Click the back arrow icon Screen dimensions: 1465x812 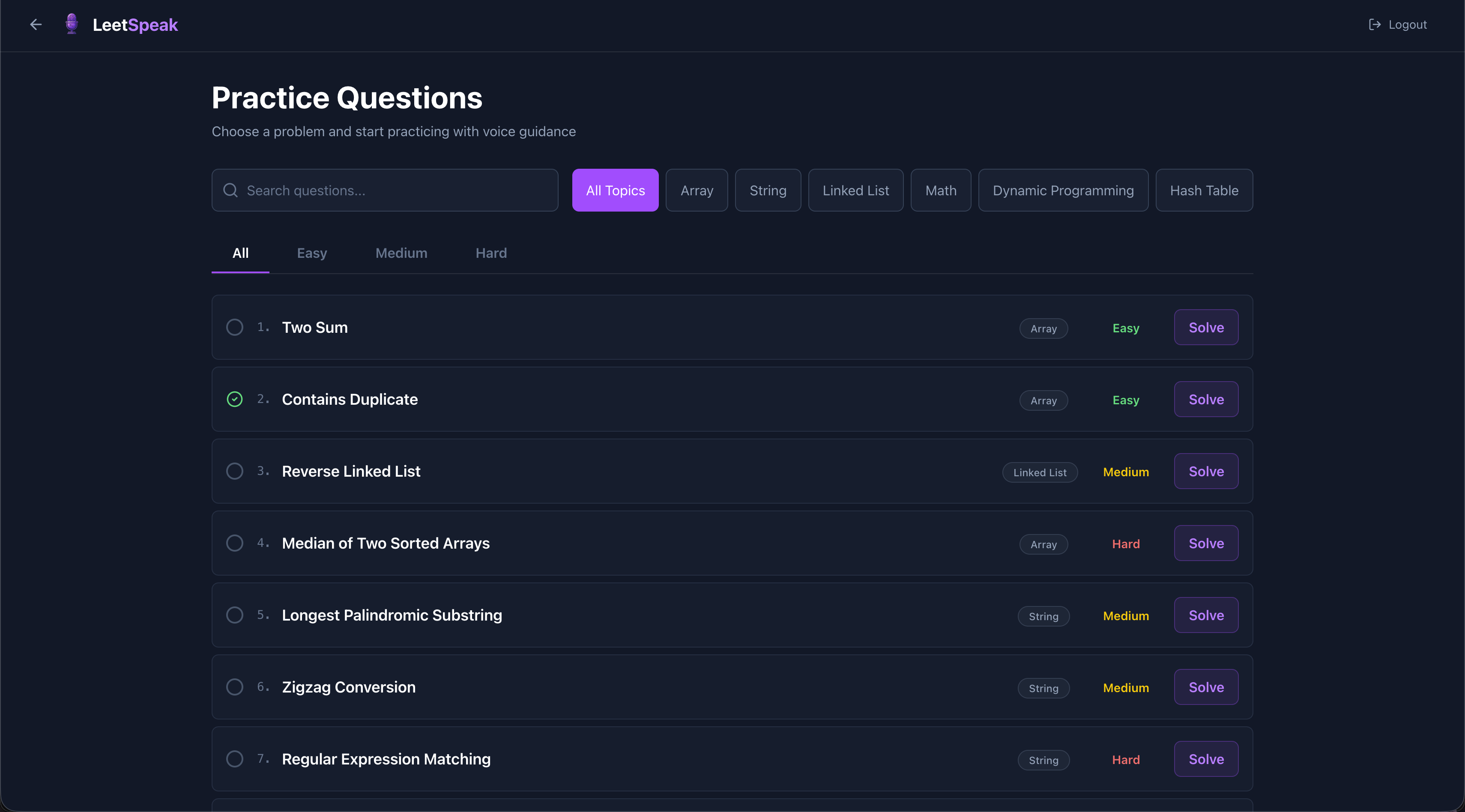[36, 24]
